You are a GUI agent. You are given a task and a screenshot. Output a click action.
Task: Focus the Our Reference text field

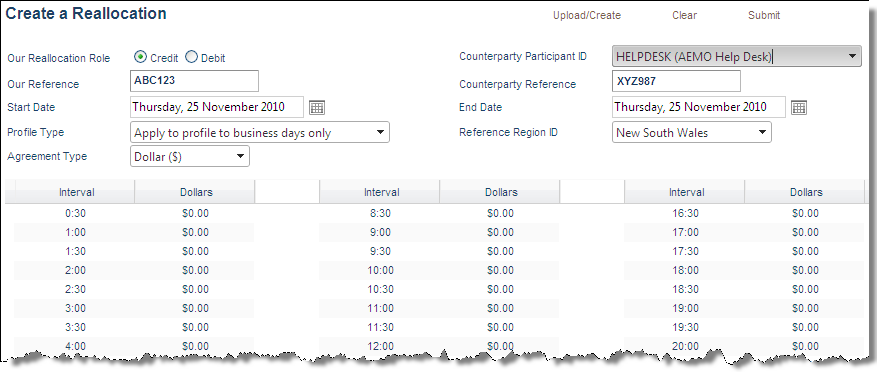click(x=194, y=81)
